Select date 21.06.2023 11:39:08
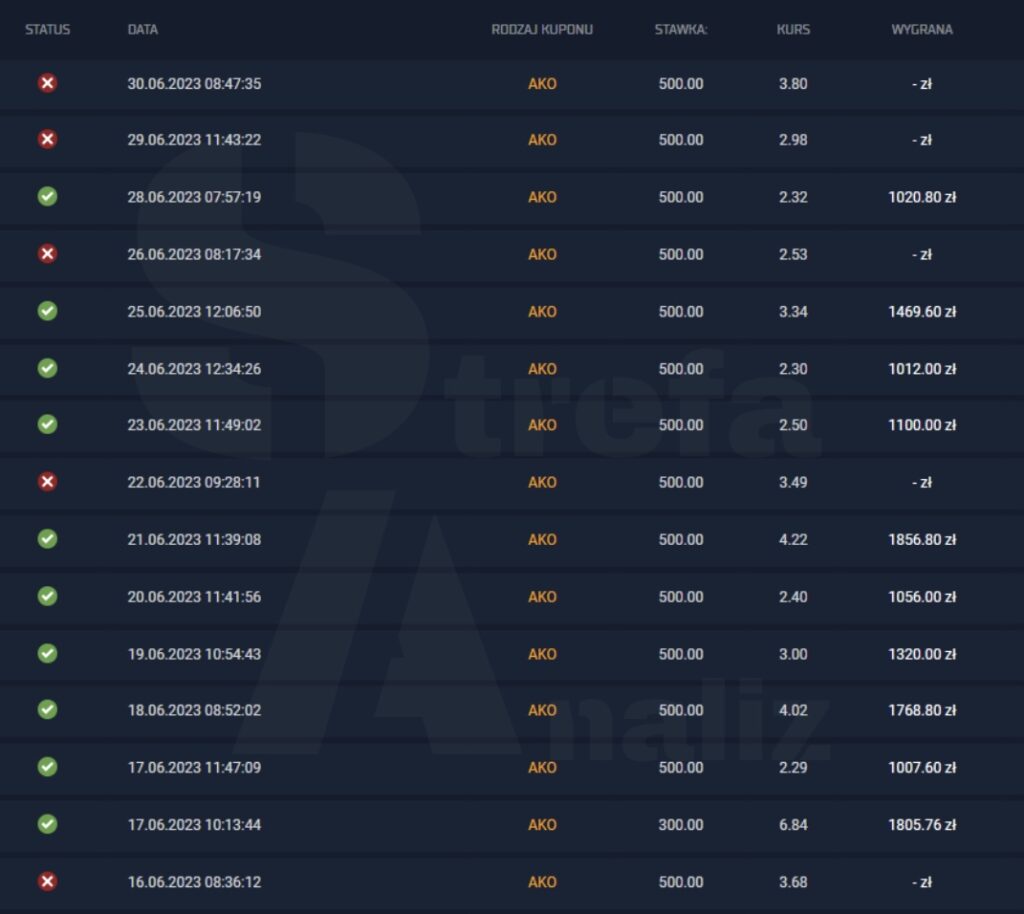The height and width of the screenshot is (914, 1024). pyautogui.click(x=194, y=539)
